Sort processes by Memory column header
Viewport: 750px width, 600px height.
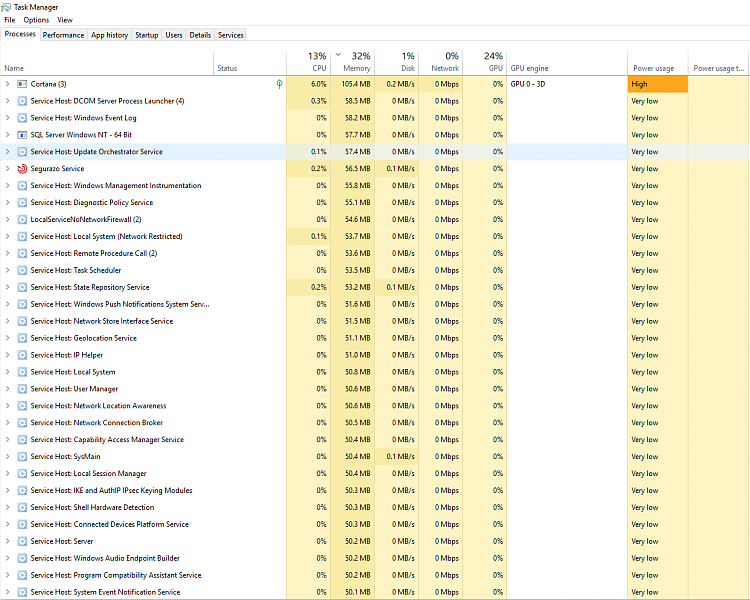(357, 62)
